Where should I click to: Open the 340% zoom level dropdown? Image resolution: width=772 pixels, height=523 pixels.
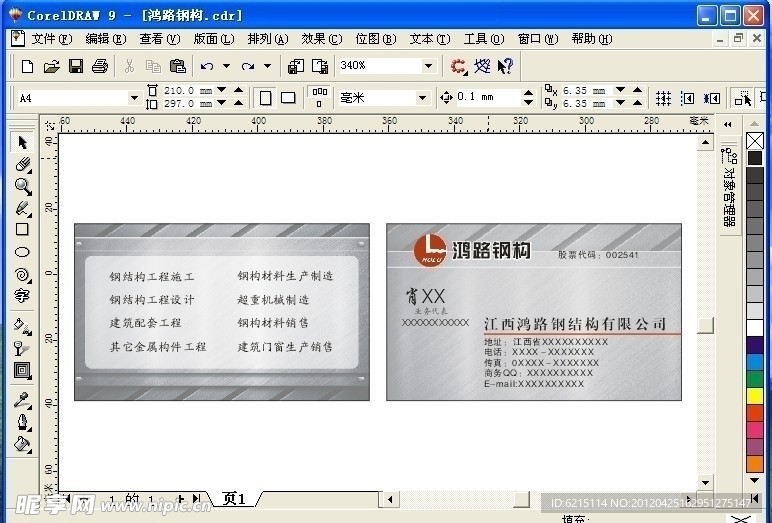[428, 65]
